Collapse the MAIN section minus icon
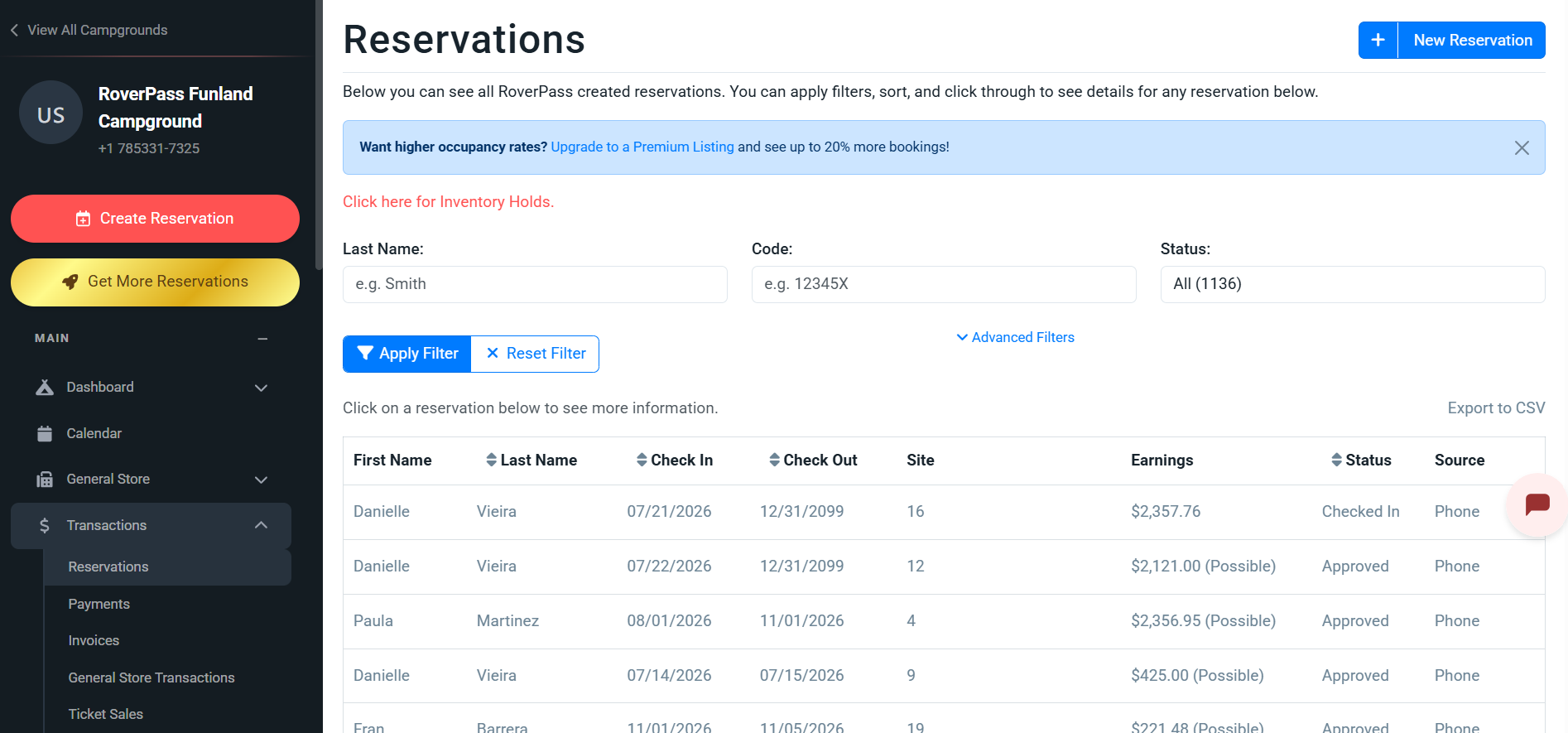Screen dimensions: 1568x733 (x=262, y=339)
